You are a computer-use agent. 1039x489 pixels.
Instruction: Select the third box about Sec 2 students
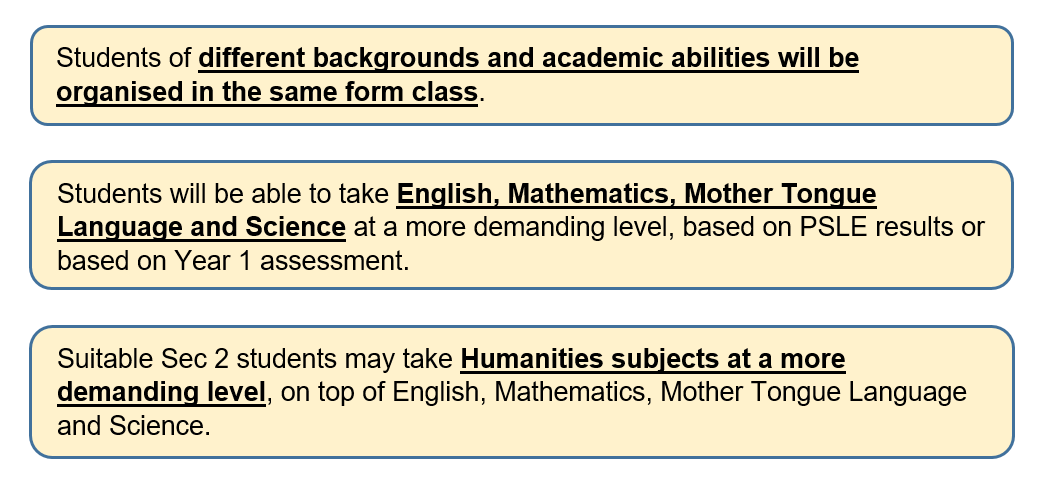(x=521, y=392)
